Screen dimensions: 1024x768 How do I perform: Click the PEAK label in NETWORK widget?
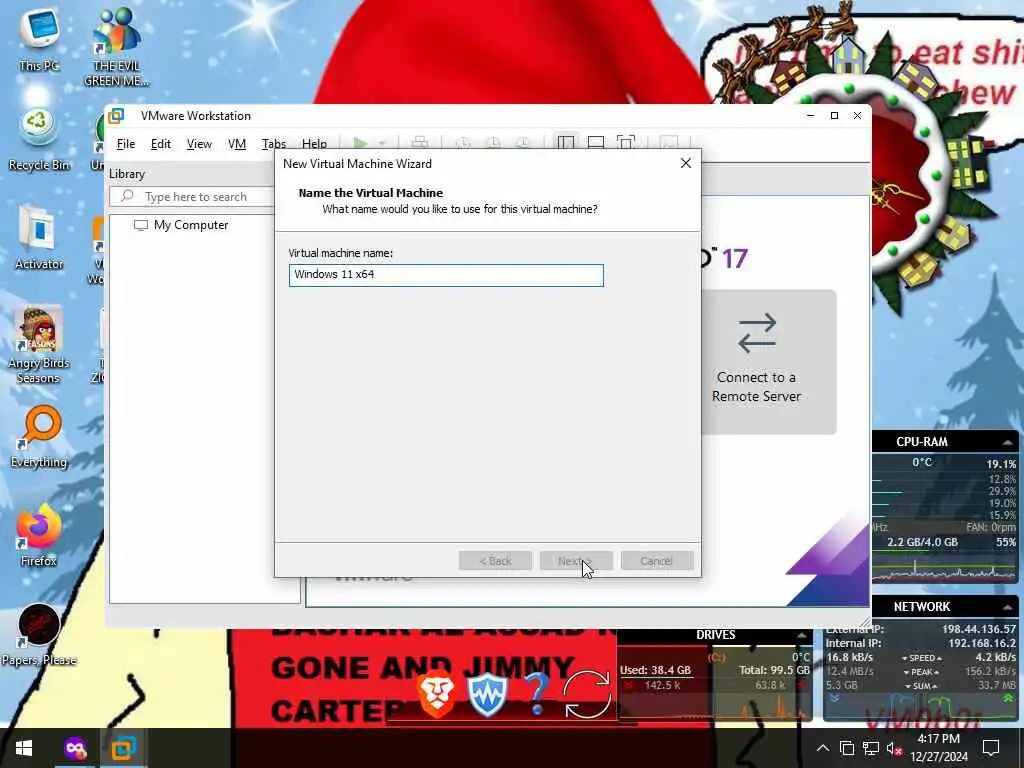[921, 672]
